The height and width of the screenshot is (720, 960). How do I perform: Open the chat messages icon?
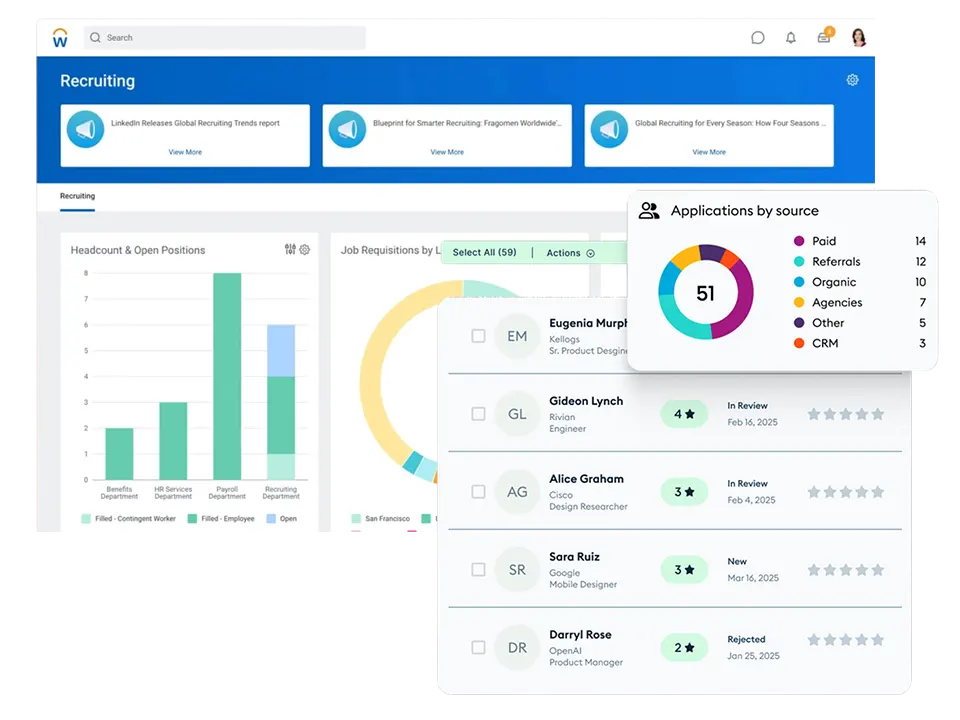(x=758, y=38)
